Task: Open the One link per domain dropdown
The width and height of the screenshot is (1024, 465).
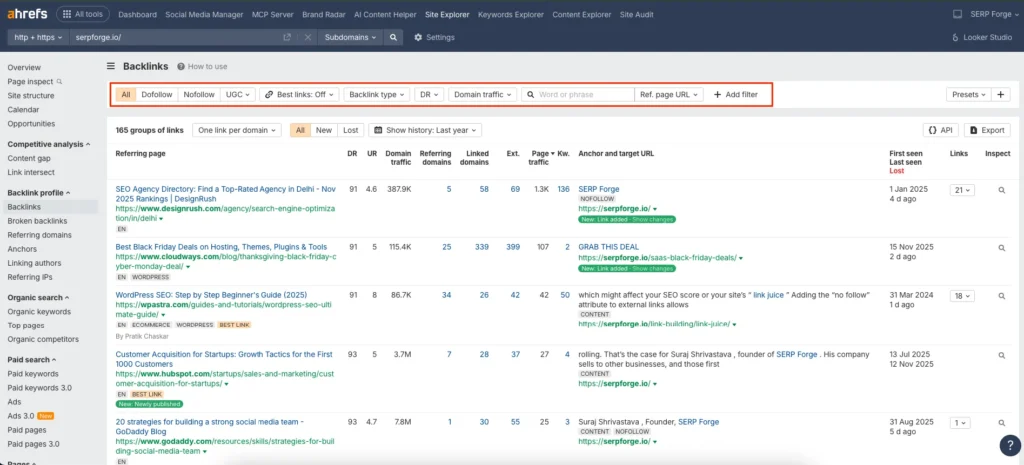Action: point(237,130)
